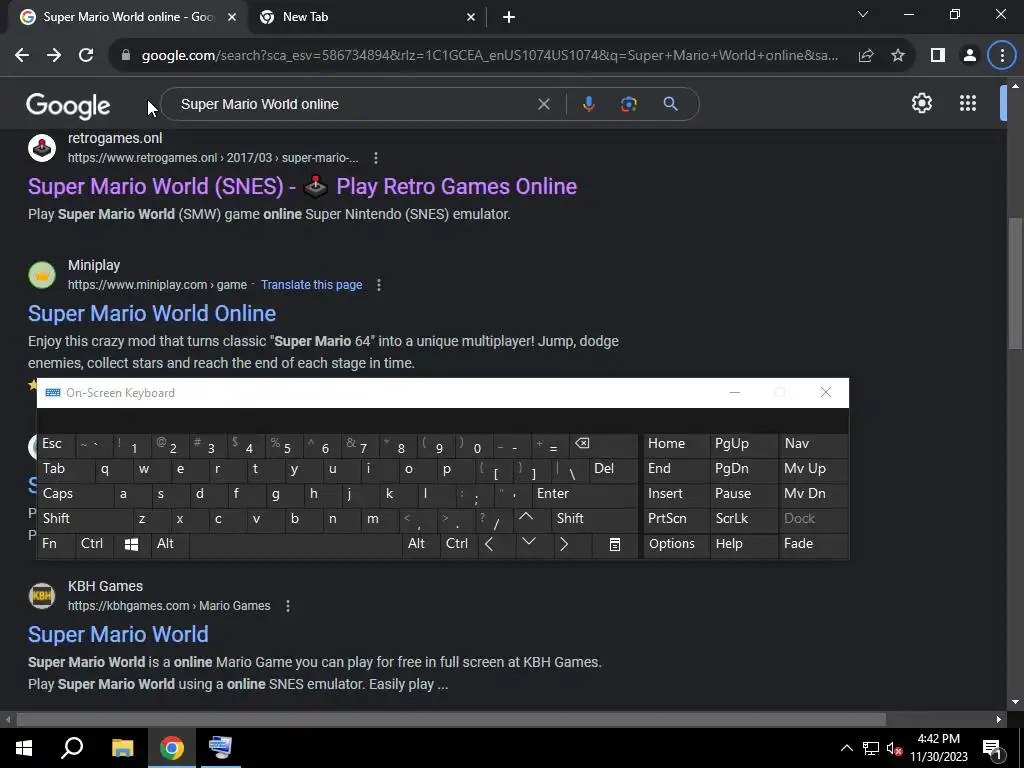Expand the Chrome tab search chevron
1024x768 pixels.
point(863,15)
